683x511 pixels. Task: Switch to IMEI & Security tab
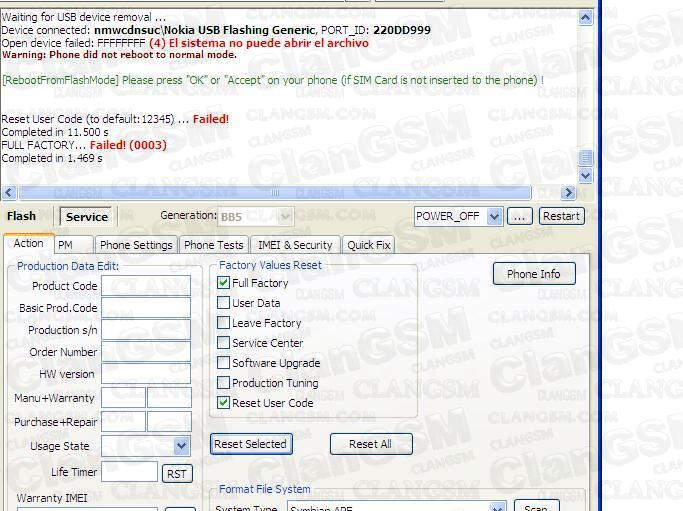click(295, 245)
